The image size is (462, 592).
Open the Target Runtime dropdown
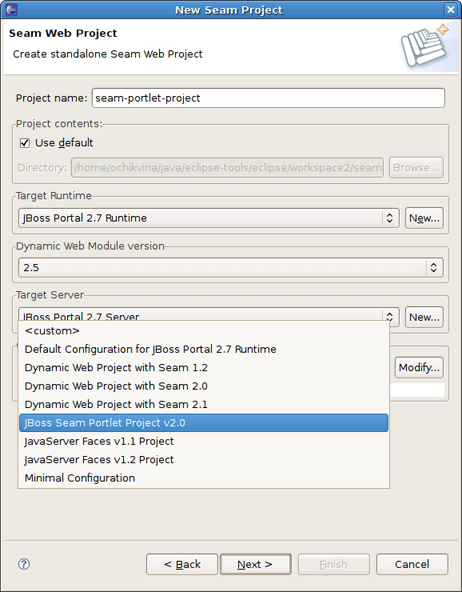tap(389, 218)
